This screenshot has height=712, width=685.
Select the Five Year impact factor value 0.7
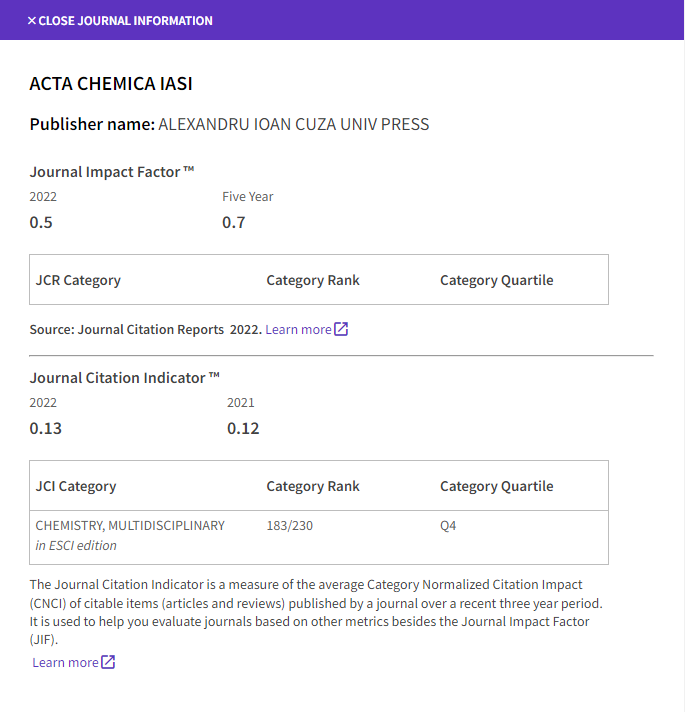(234, 222)
